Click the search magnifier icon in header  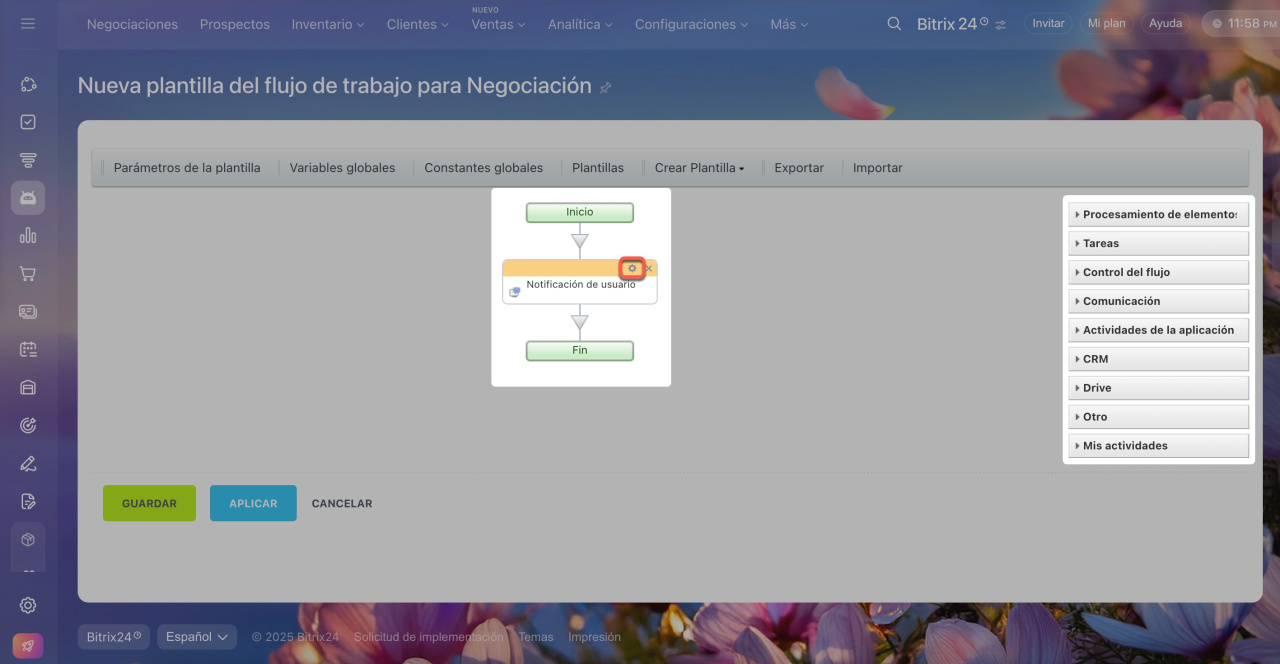coord(894,24)
